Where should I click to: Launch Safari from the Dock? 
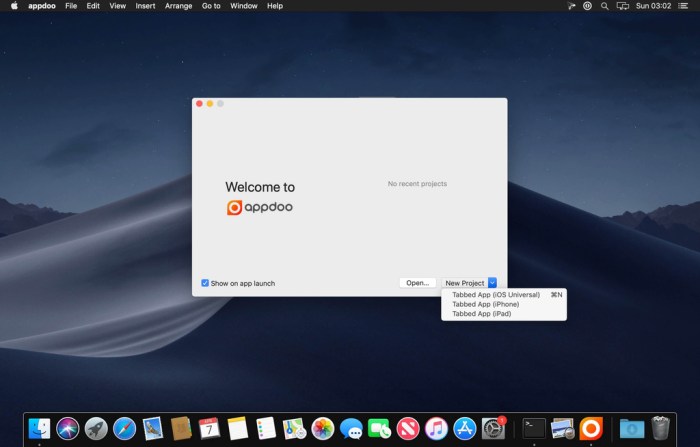[124, 428]
